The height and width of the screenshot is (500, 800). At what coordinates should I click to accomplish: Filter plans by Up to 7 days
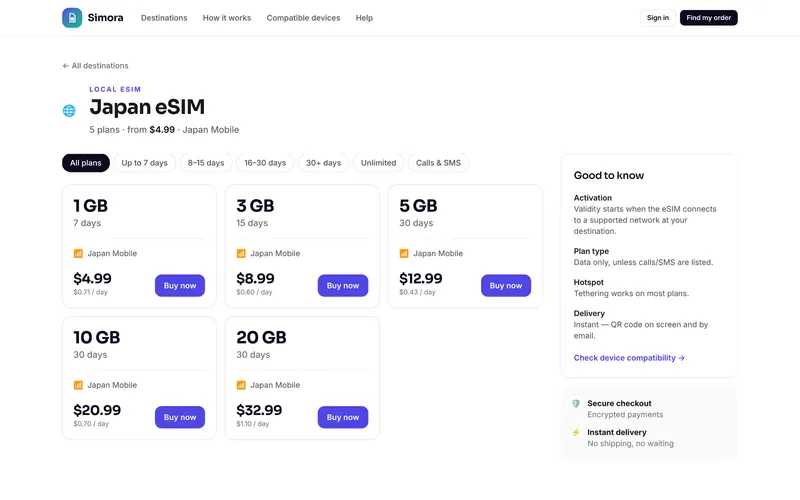pyautogui.click(x=144, y=163)
